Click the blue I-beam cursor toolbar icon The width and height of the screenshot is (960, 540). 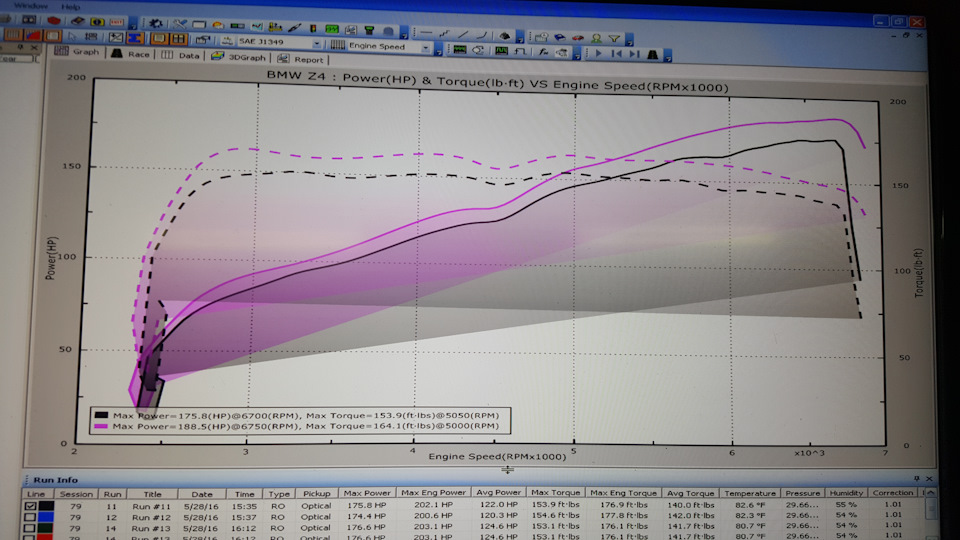pyautogui.click(x=135, y=38)
